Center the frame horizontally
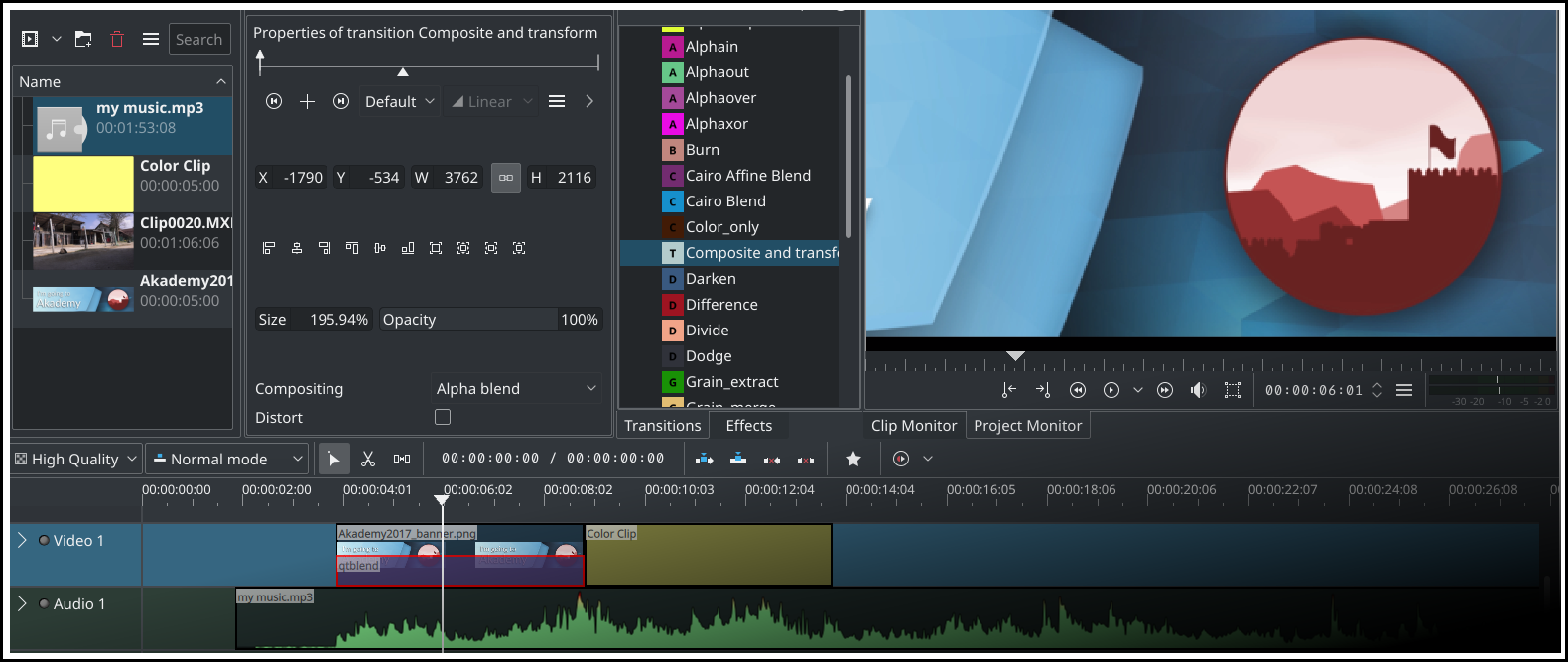1568x662 pixels. coord(297,248)
